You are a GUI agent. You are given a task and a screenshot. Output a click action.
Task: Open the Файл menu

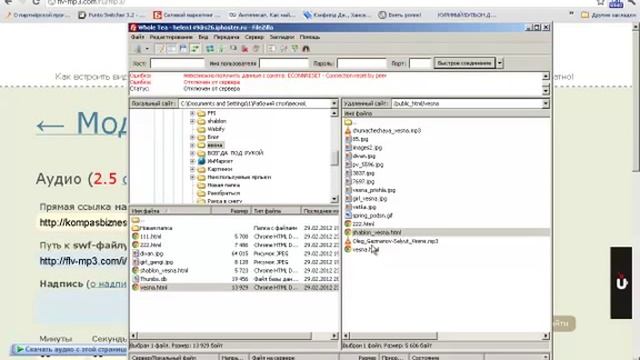point(138,37)
